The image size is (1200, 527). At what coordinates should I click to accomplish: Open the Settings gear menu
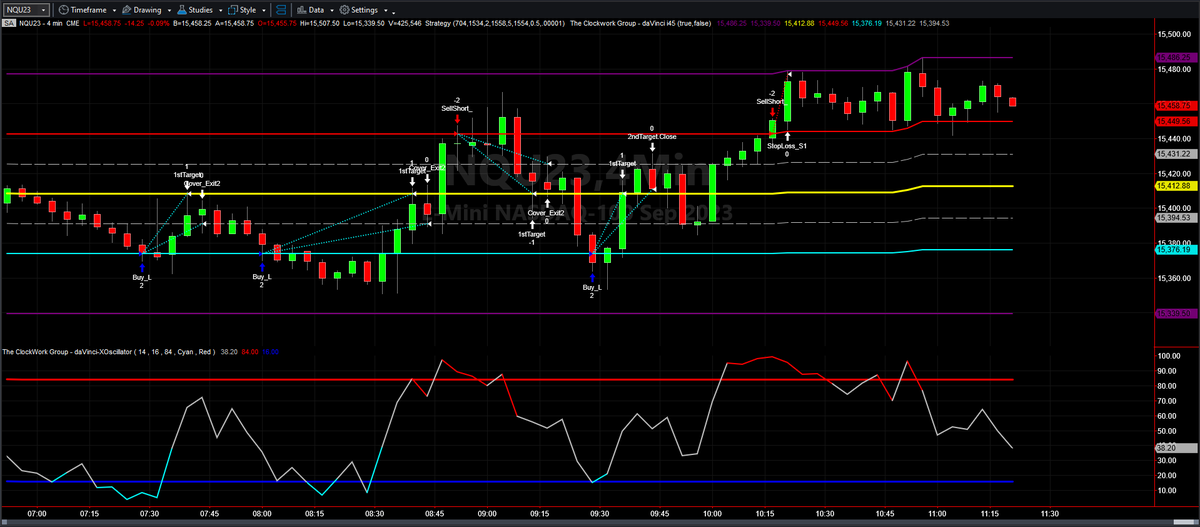coord(357,9)
